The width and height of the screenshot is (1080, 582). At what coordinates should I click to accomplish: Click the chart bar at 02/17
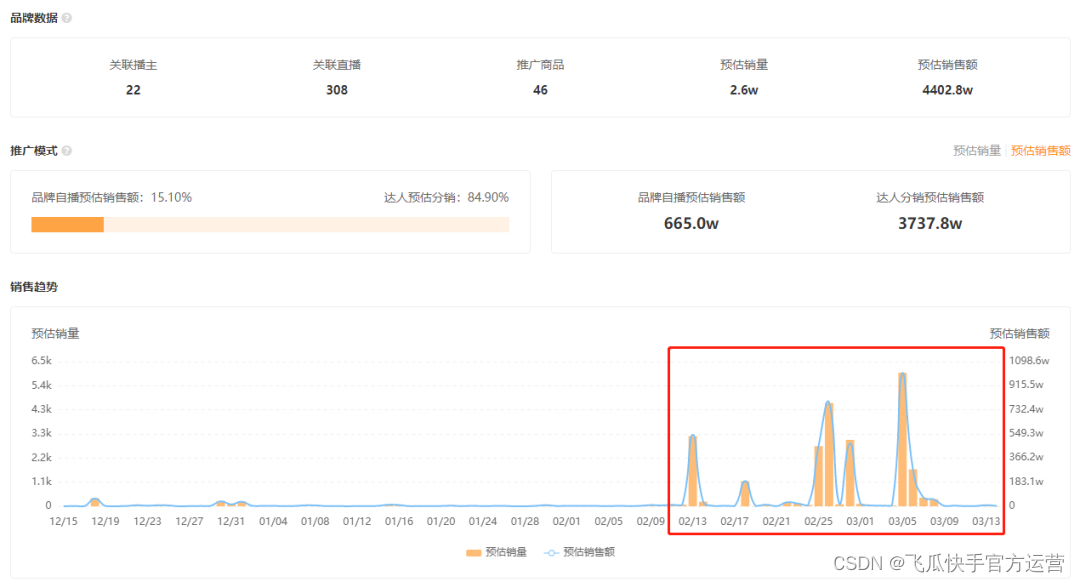coord(745,494)
